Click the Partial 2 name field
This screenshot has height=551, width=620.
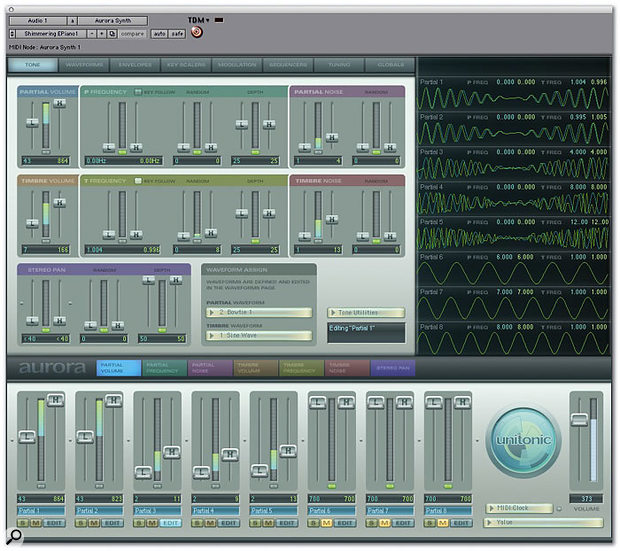99,511
